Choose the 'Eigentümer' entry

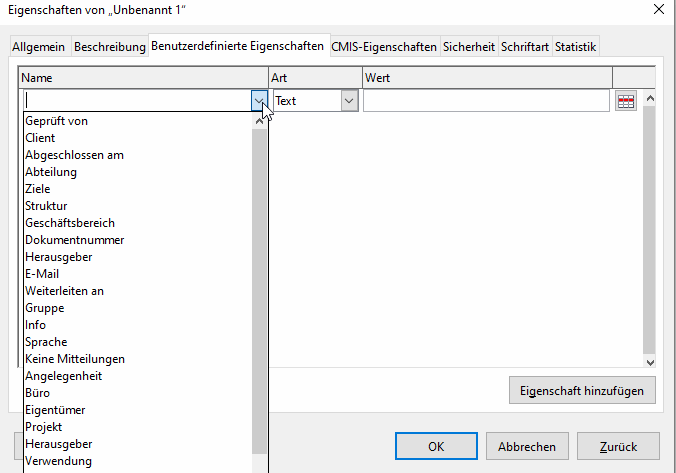tap(138, 410)
